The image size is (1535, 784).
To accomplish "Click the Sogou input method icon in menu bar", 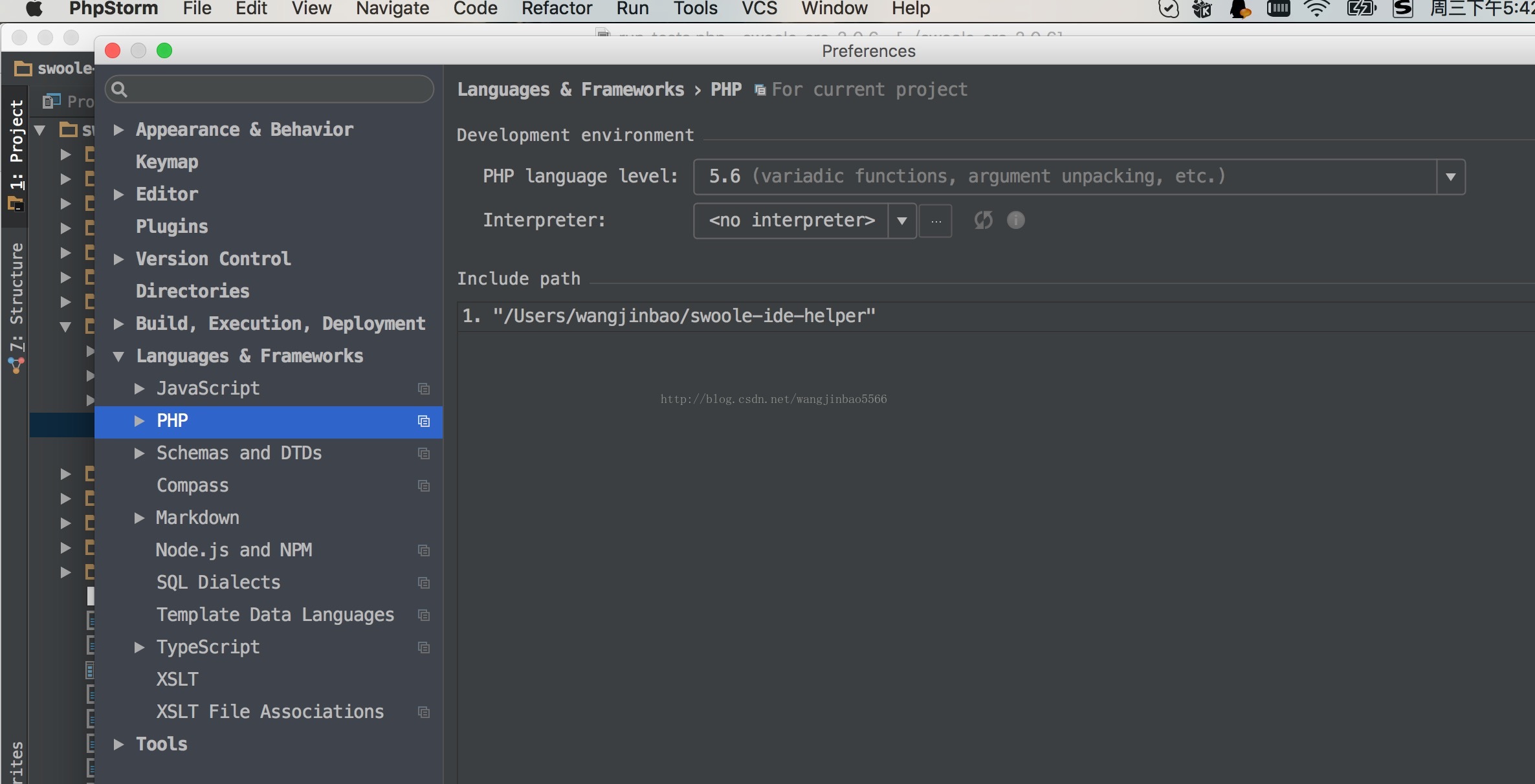I will coord(1402,9).
